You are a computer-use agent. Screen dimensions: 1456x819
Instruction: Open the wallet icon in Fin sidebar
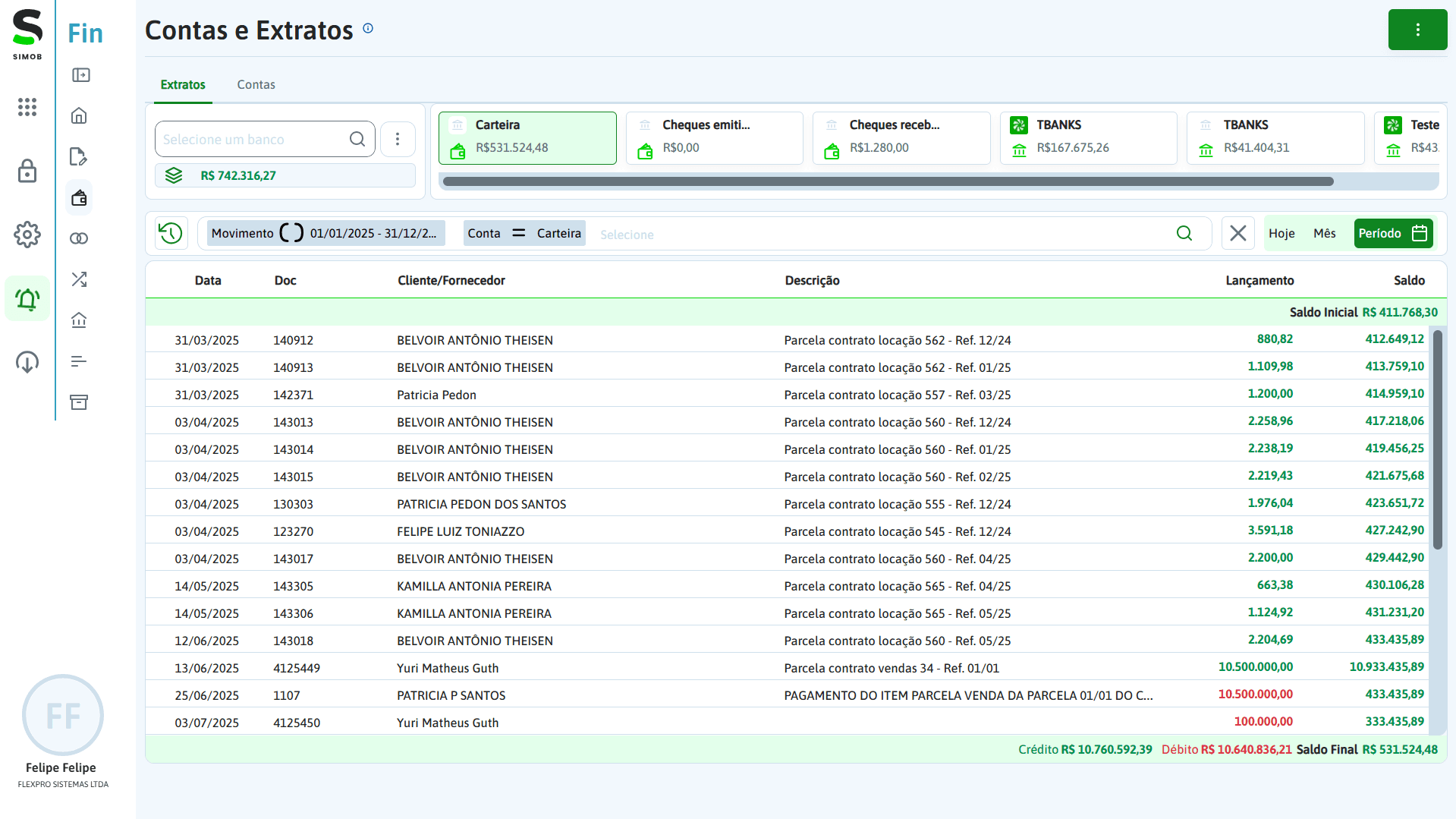(79, 198)
